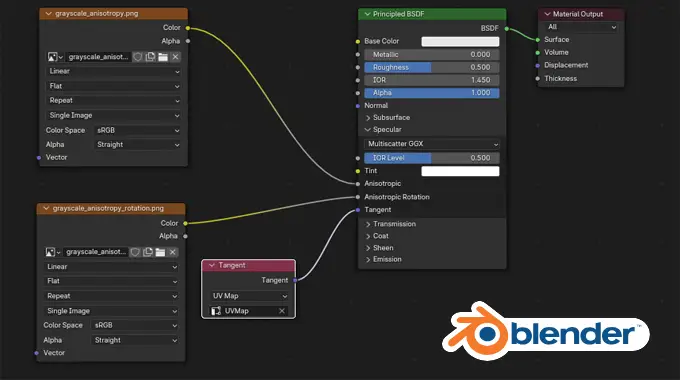Click BSDF output socket on Principled BSDF

click(x=506, y=29)
